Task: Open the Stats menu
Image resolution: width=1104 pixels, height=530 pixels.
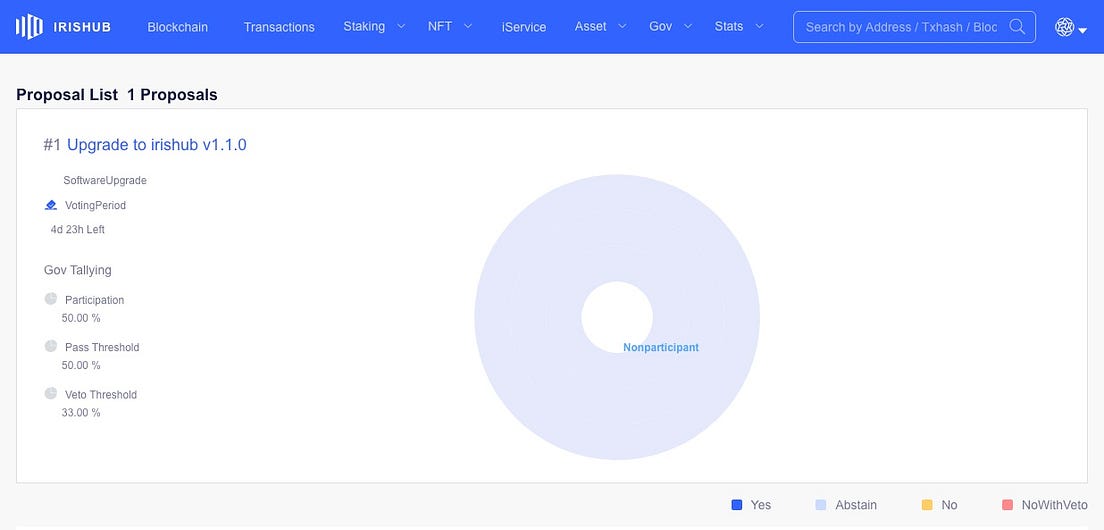Action: pyautogui.click(x=729, y=26)
